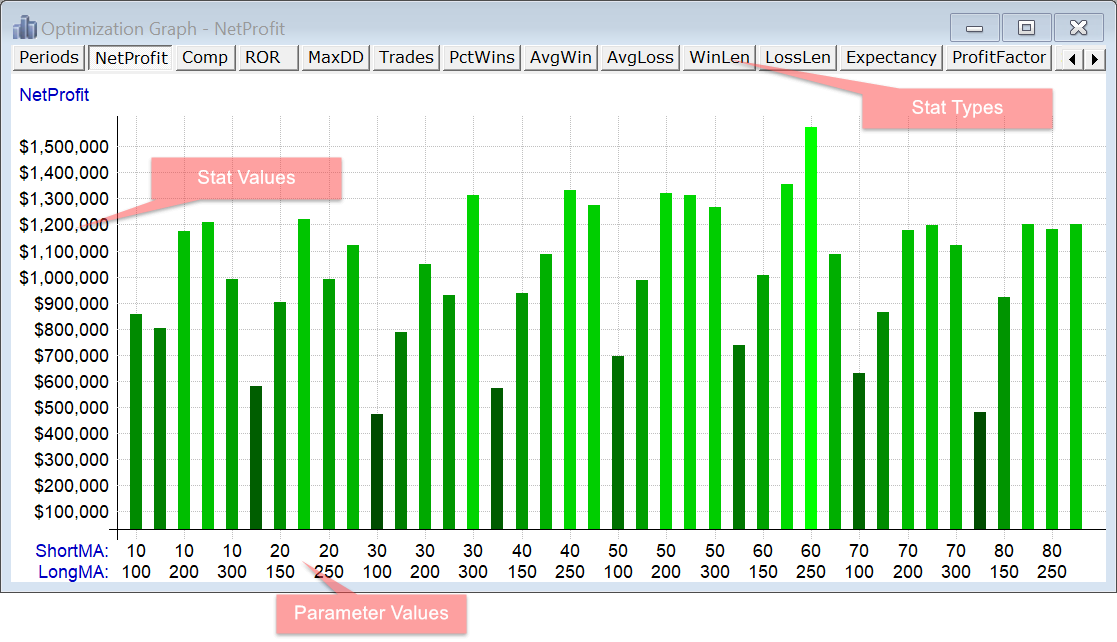Switch to the MaxDD tab

click(335, 58)
